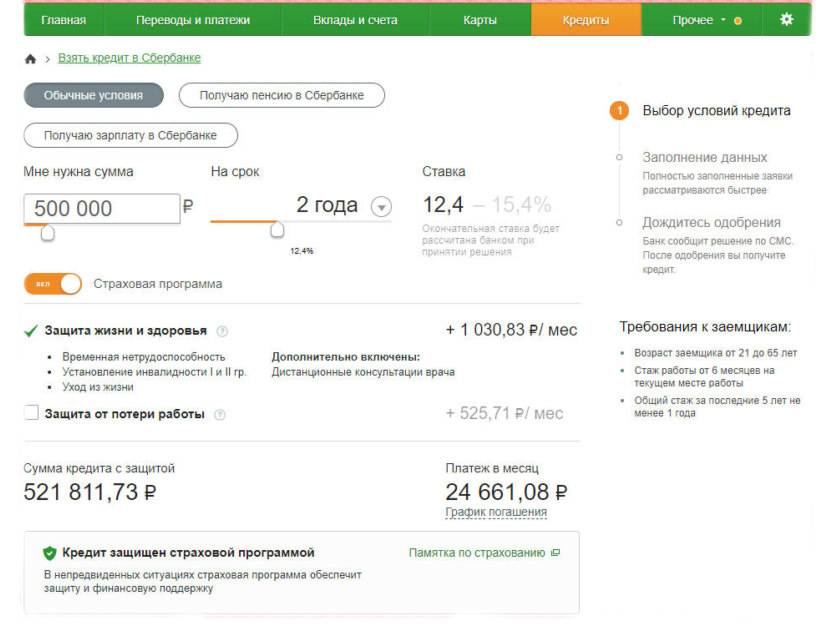Click the green shield insurance icon
The height and width of the screenshot is (633, 838).
[x=49, y=553]
